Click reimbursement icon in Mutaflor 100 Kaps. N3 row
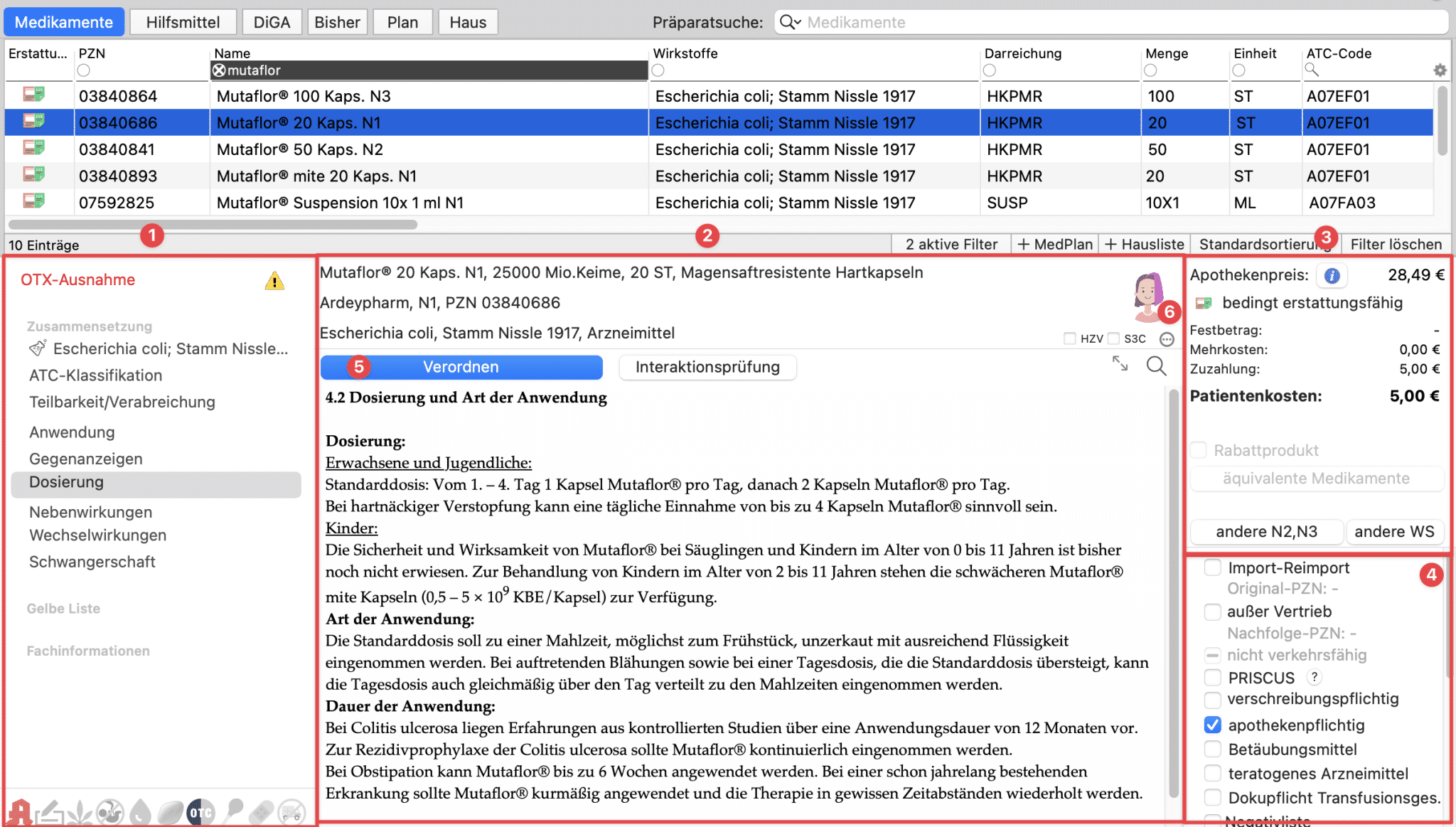 (33, 95)
